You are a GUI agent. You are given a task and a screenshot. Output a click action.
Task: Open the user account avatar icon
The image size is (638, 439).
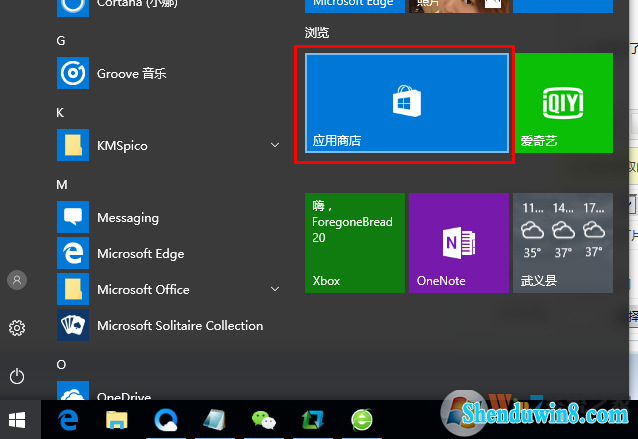(17, 280)
